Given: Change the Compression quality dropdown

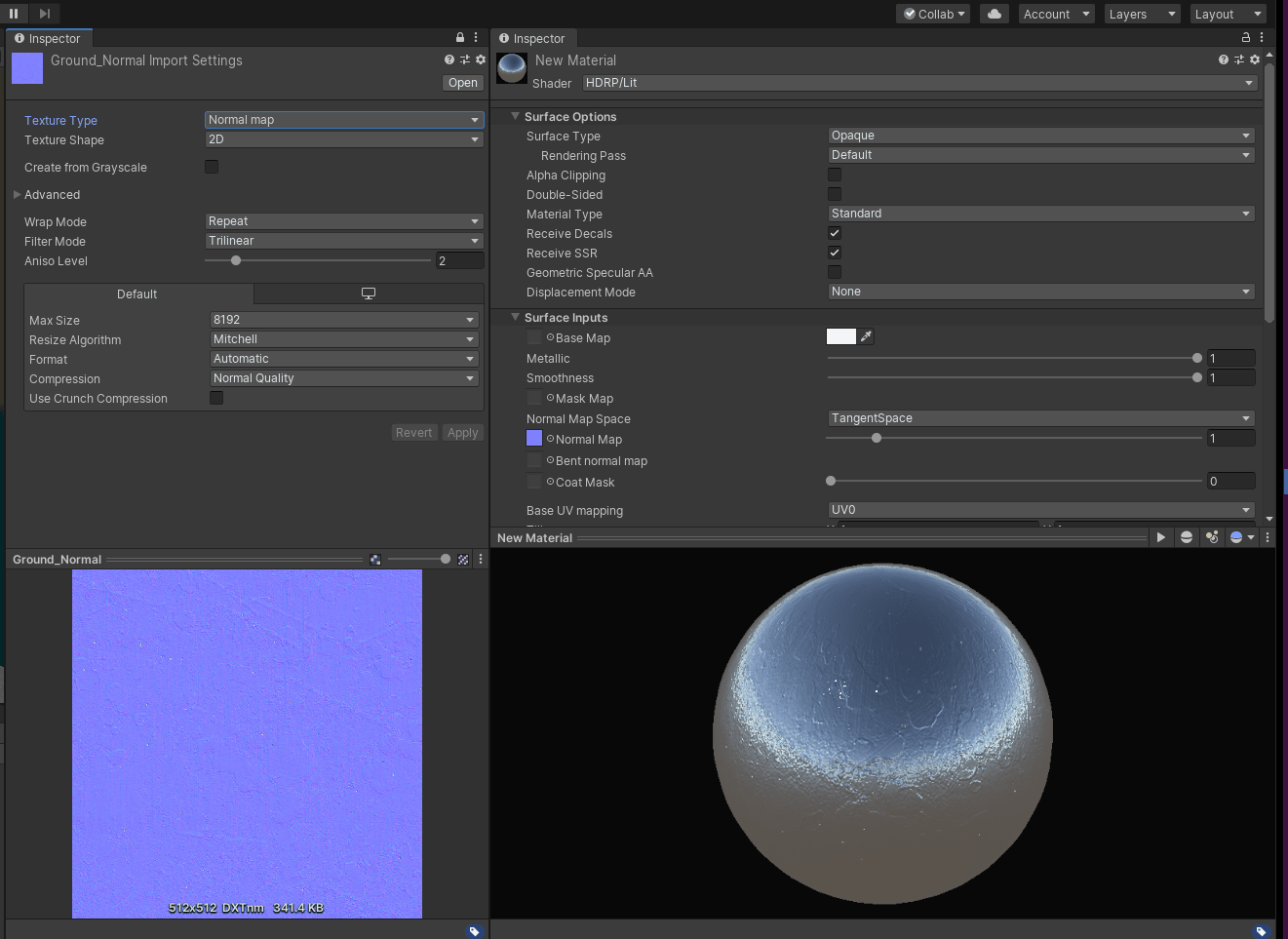Looking at the screenshot, I should click(x=343, y=378).
